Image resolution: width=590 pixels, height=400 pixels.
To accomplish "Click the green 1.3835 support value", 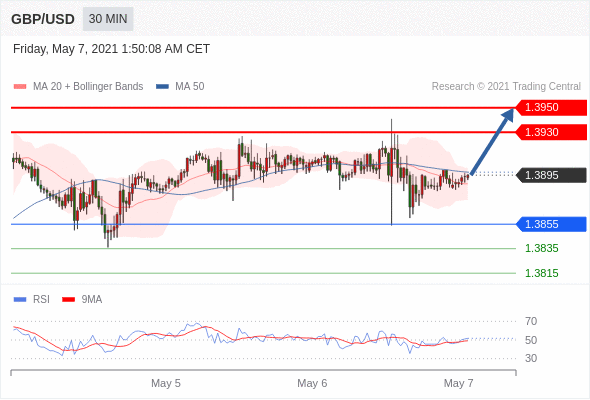I will click(541, 248).
